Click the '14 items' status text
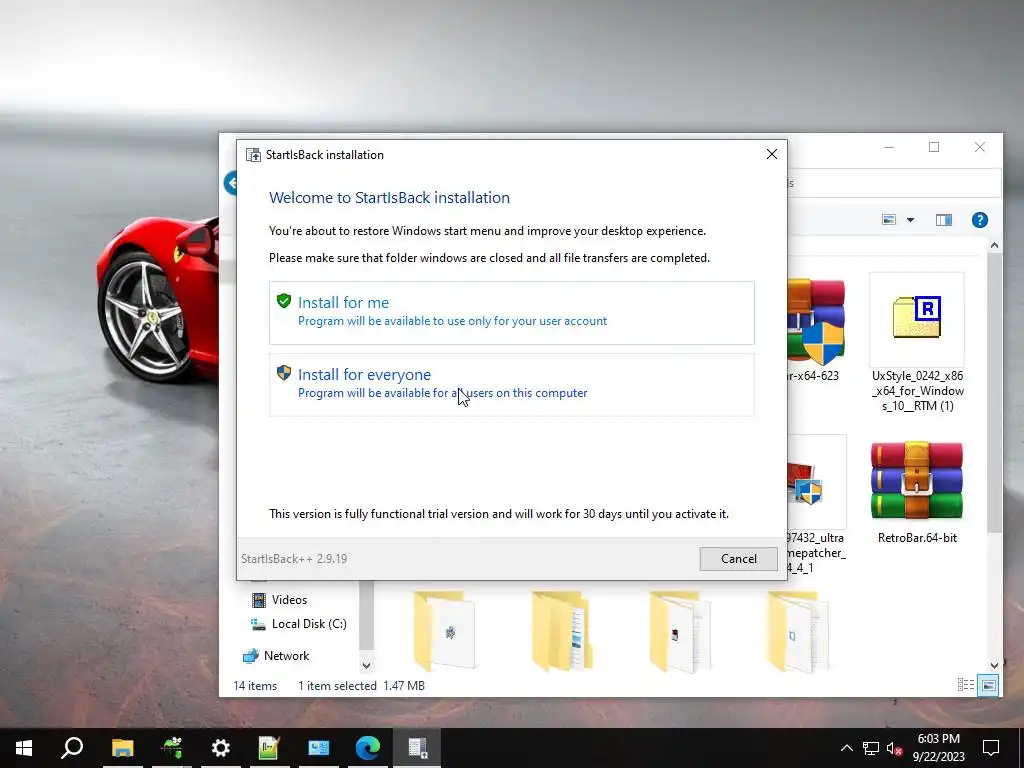The image size is (1024, 768). click(x=255, y=686)
